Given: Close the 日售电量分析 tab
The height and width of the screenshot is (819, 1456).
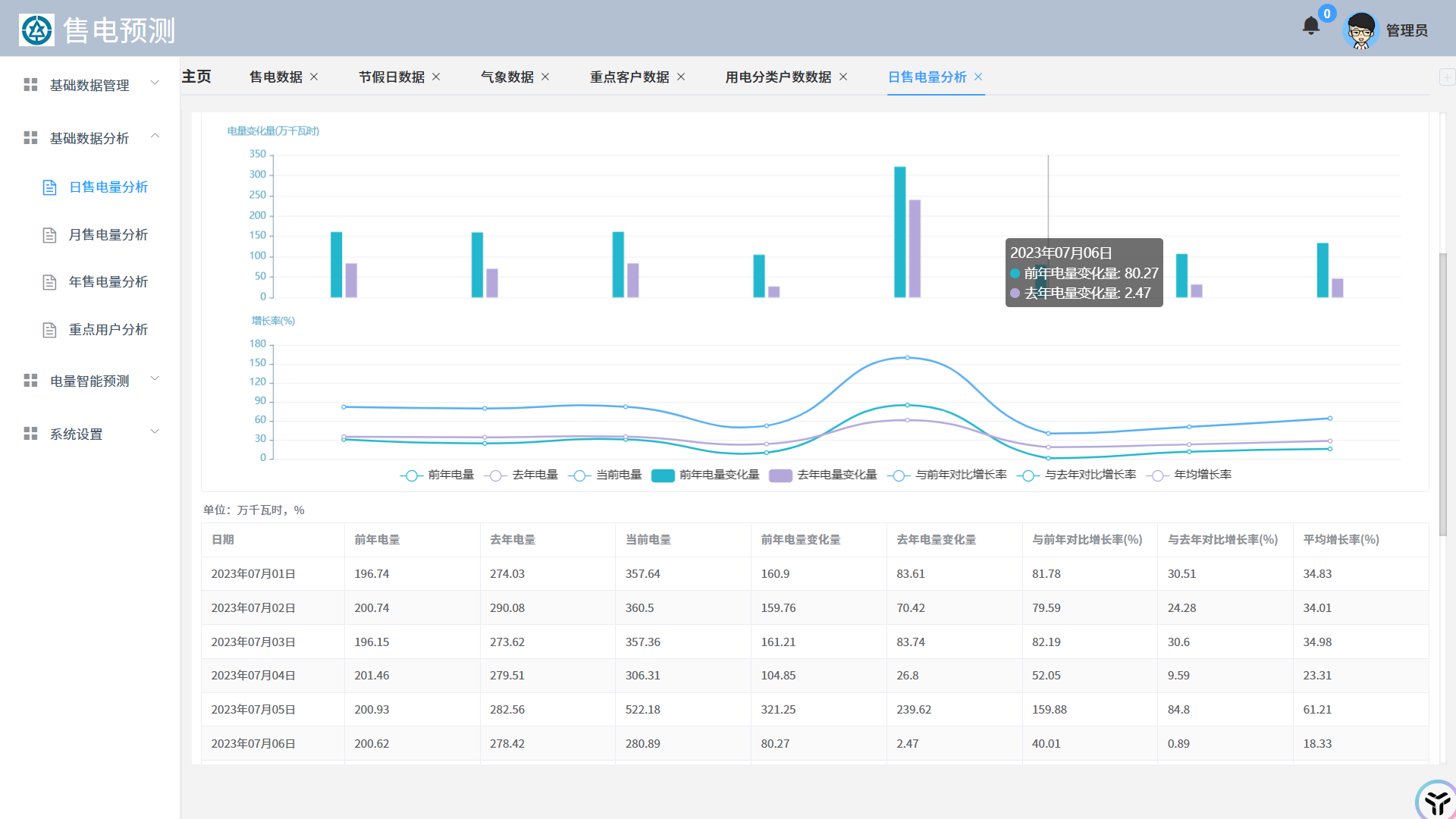Looking at the screenshot, I should pyautogui.click(x=978, y=77).
